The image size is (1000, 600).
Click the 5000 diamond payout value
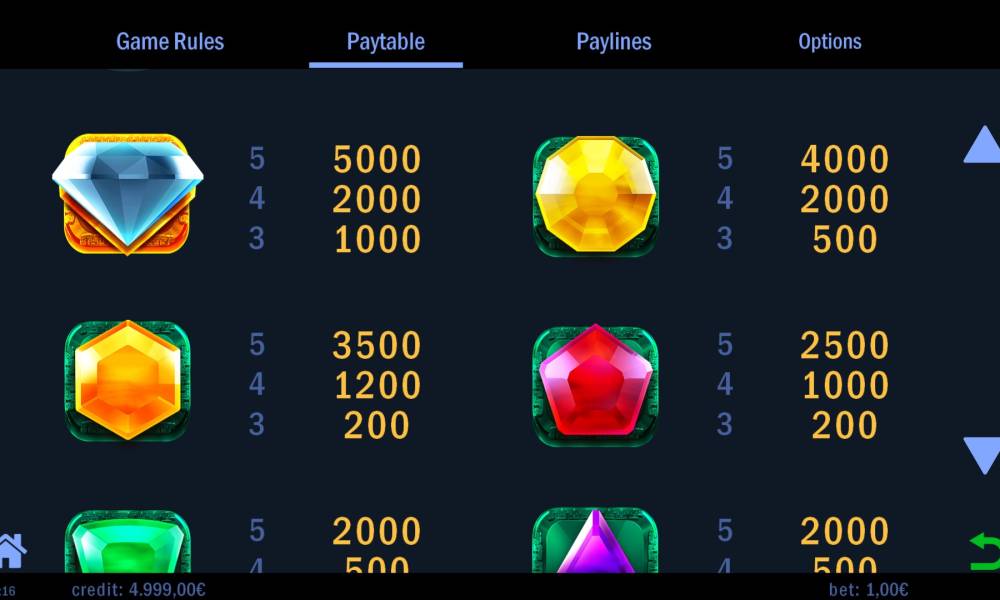pyautogui.click(x=377, y=159)
